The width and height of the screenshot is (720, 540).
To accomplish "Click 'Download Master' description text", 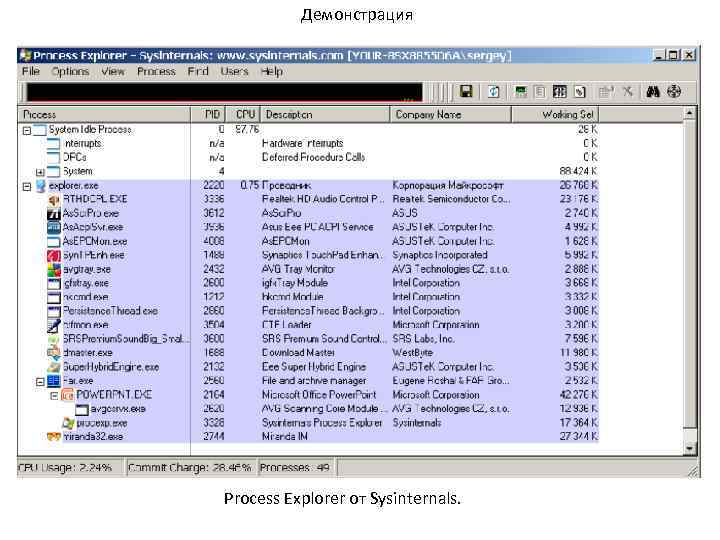I will tap(298, 353).
